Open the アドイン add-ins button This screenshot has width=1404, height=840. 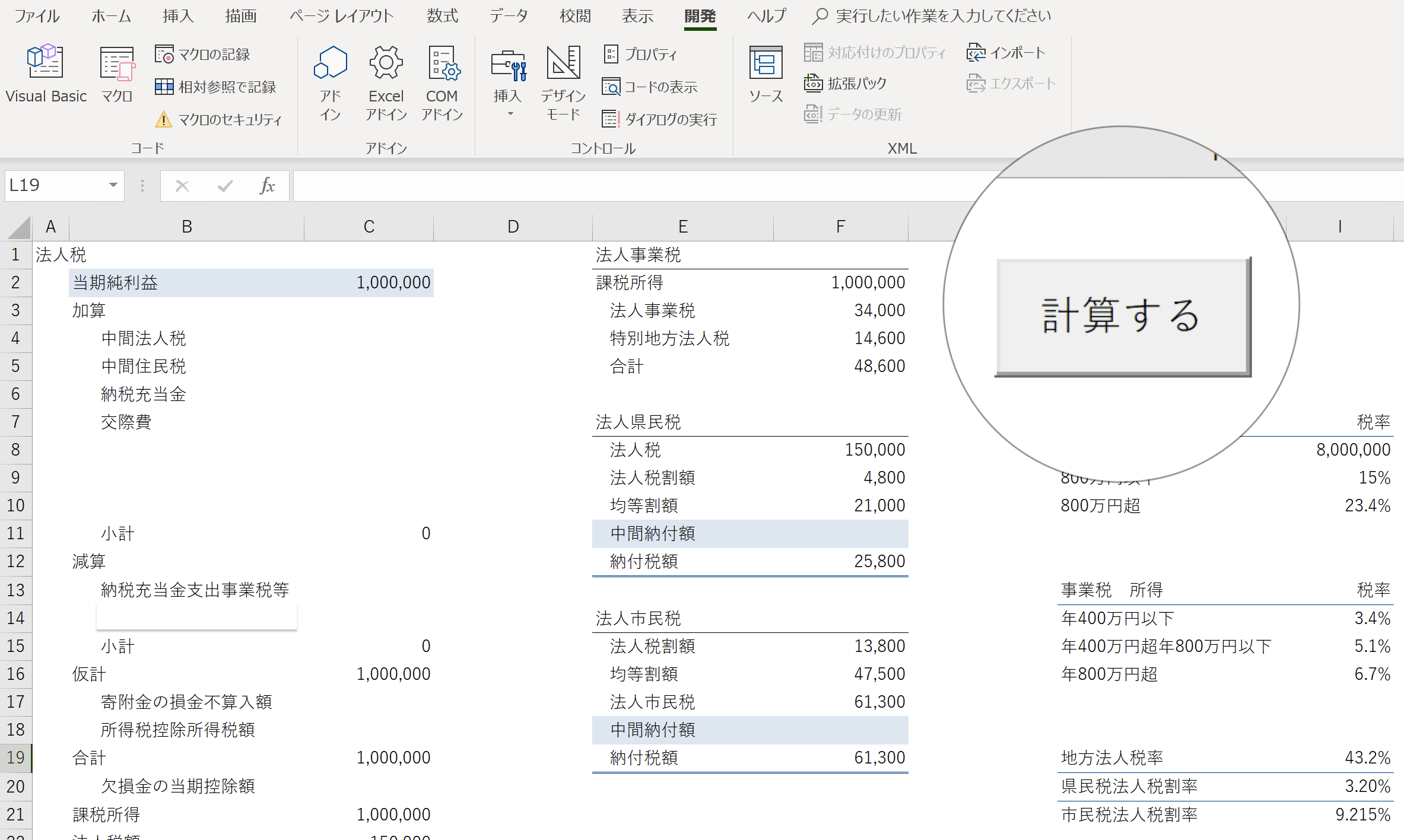[x=330, y=83]
